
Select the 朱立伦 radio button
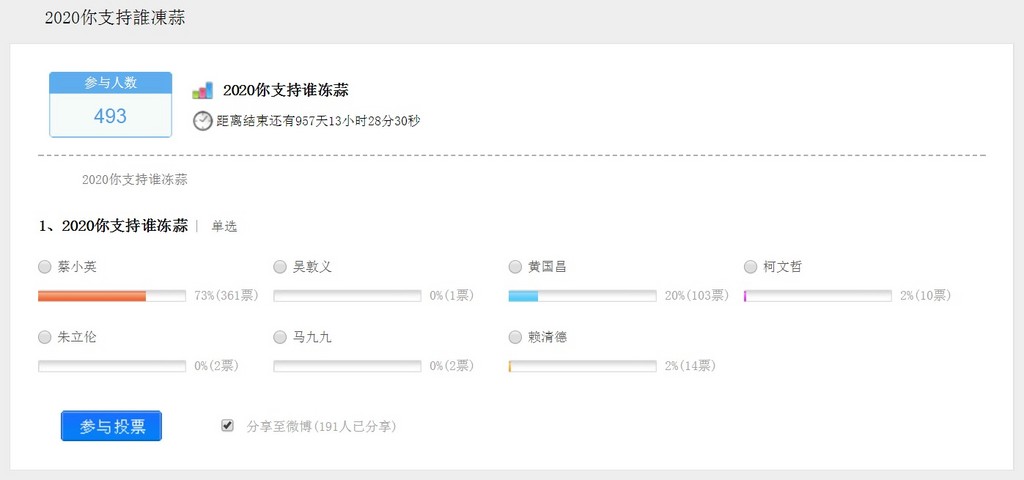[x=44, y=337]
